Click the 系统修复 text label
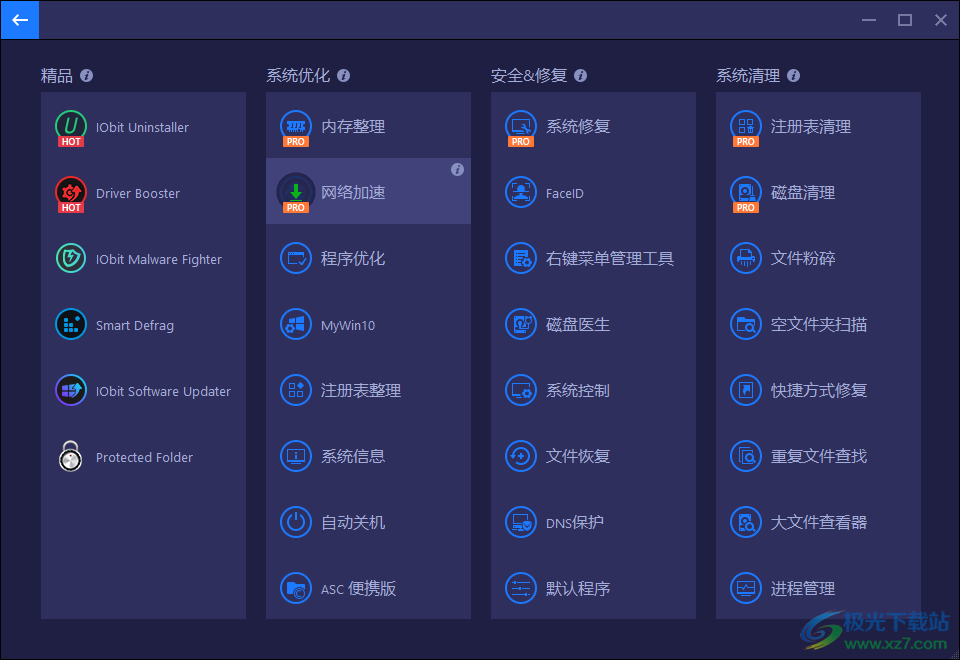The image size is (960, 660). (578, 127)
